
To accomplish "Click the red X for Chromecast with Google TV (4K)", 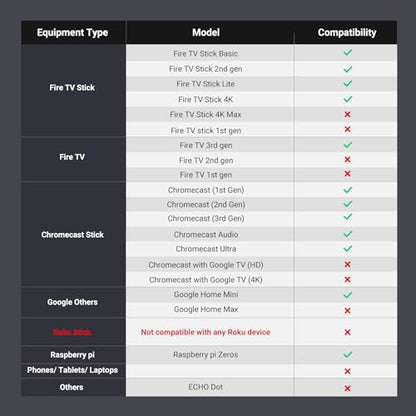I will tap(347, 279).
